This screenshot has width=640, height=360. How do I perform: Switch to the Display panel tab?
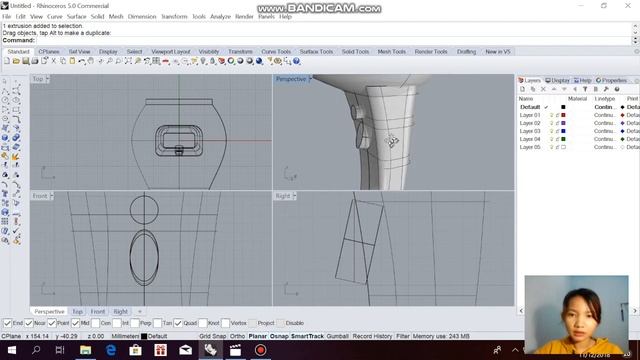(557, 80)
